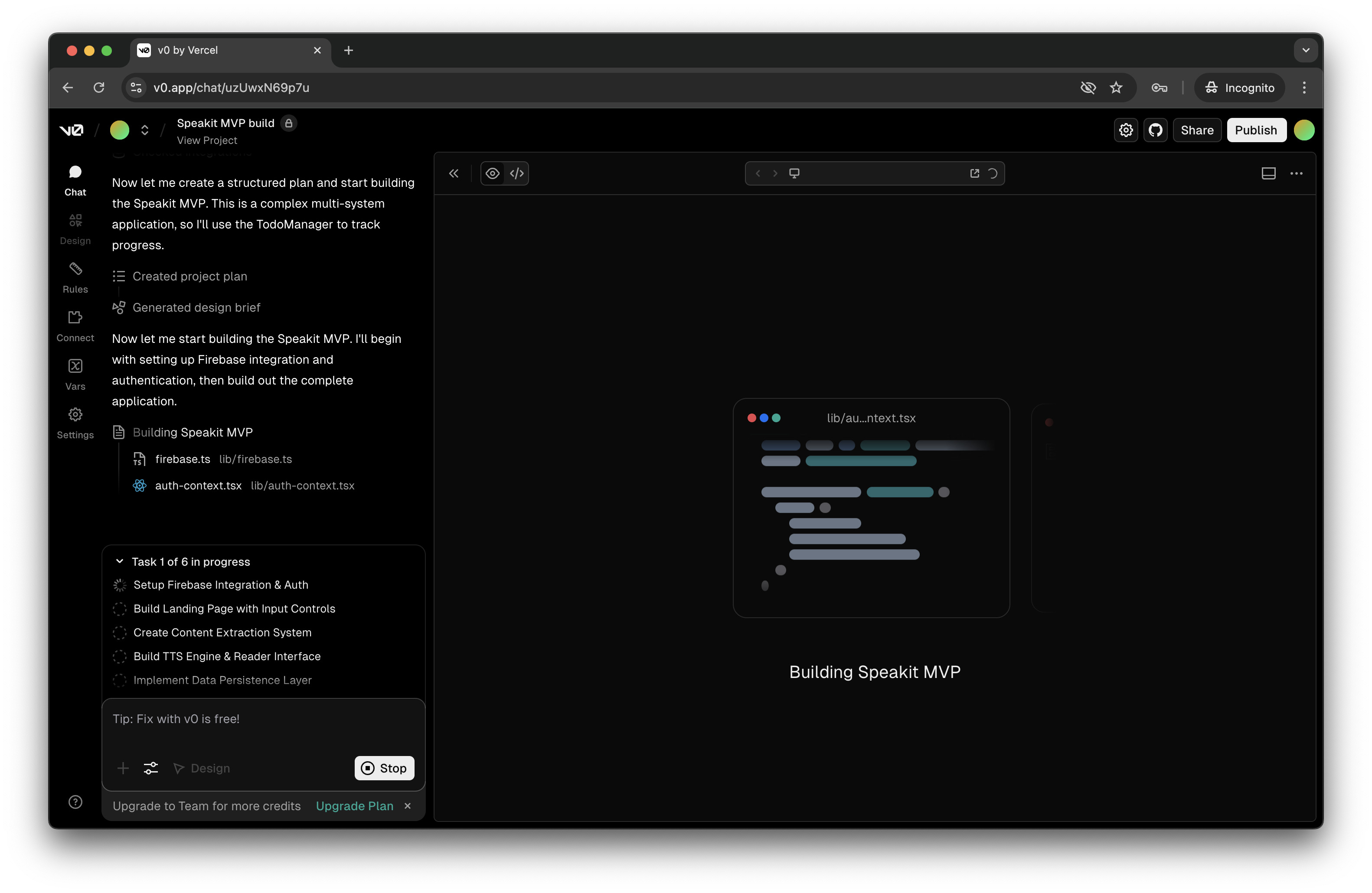Switch to preview eye view

[x=492, y=173]
